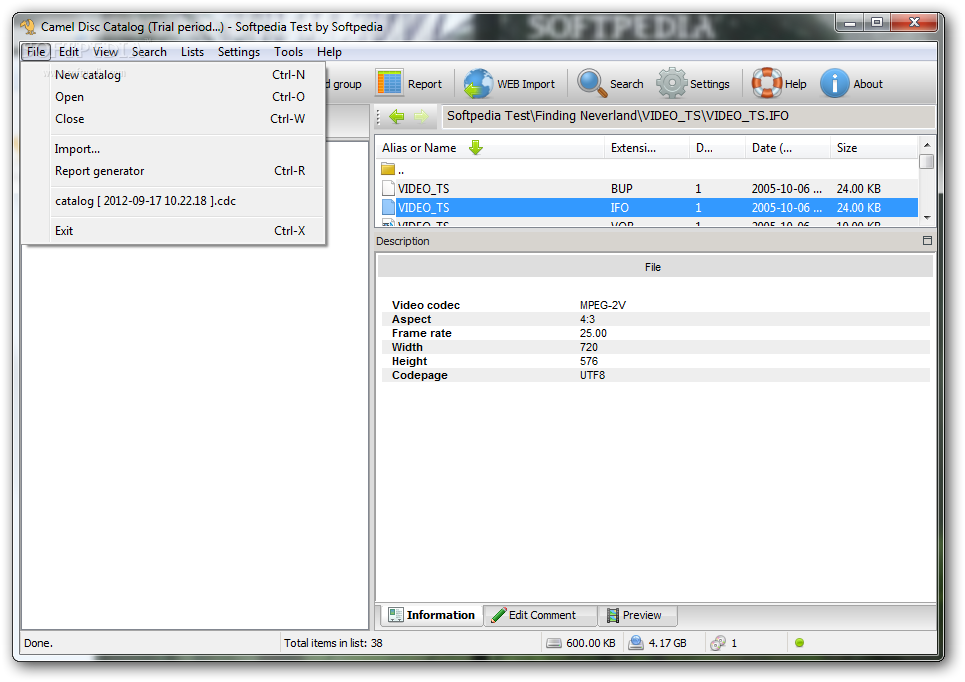Click the '..' parent directory row

(x=646, y=169)
